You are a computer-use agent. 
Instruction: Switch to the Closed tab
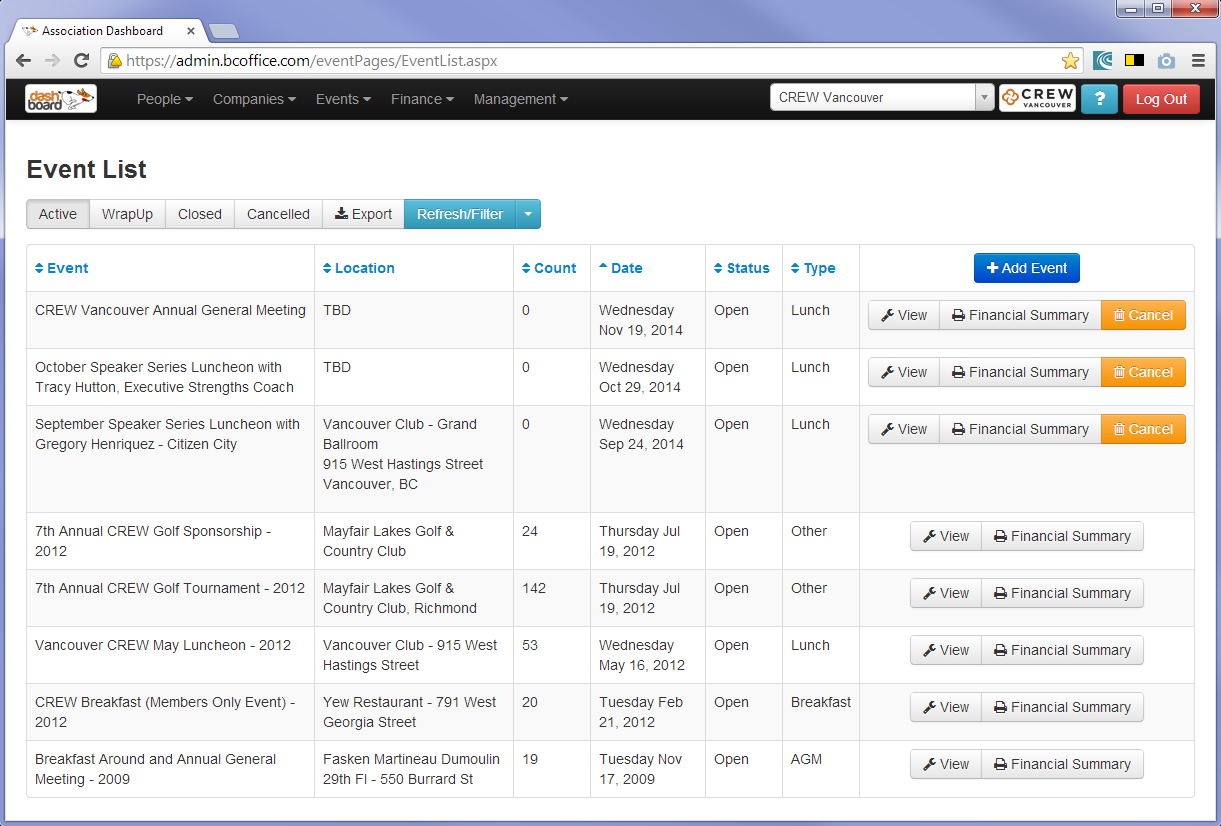click(200, 214)
